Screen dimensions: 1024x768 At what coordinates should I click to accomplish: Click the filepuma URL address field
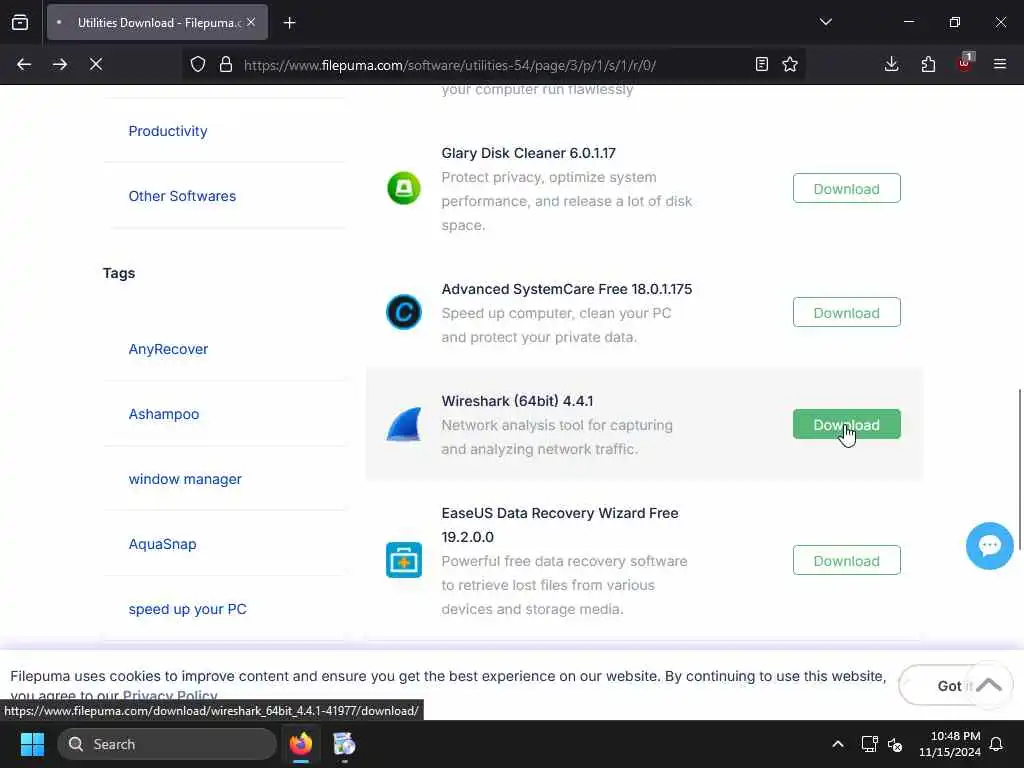point(449,65)
